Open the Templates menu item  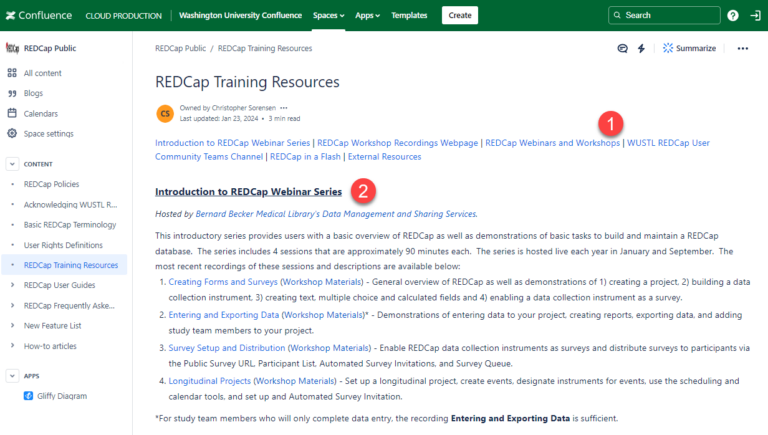[x=409, y=15]
